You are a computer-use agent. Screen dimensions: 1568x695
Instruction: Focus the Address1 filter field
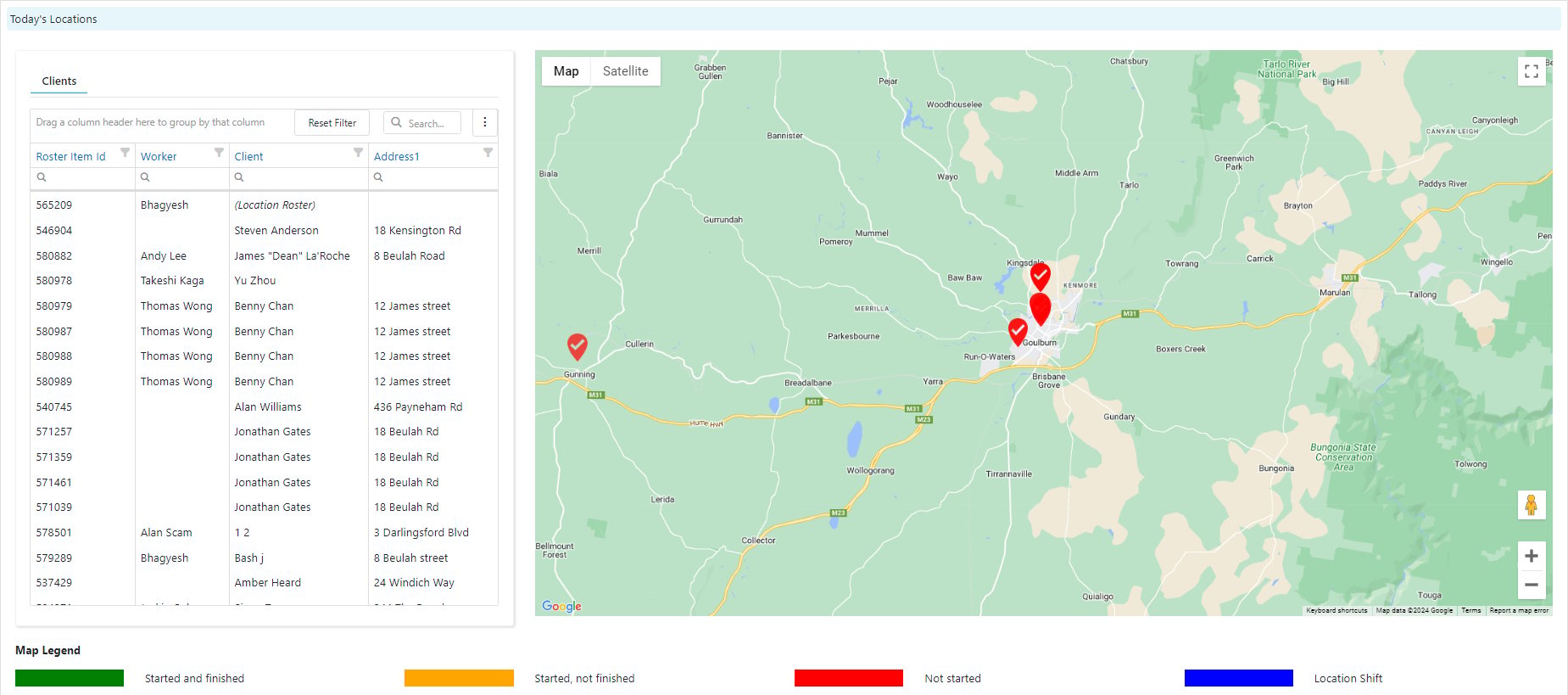coord(433,177)
